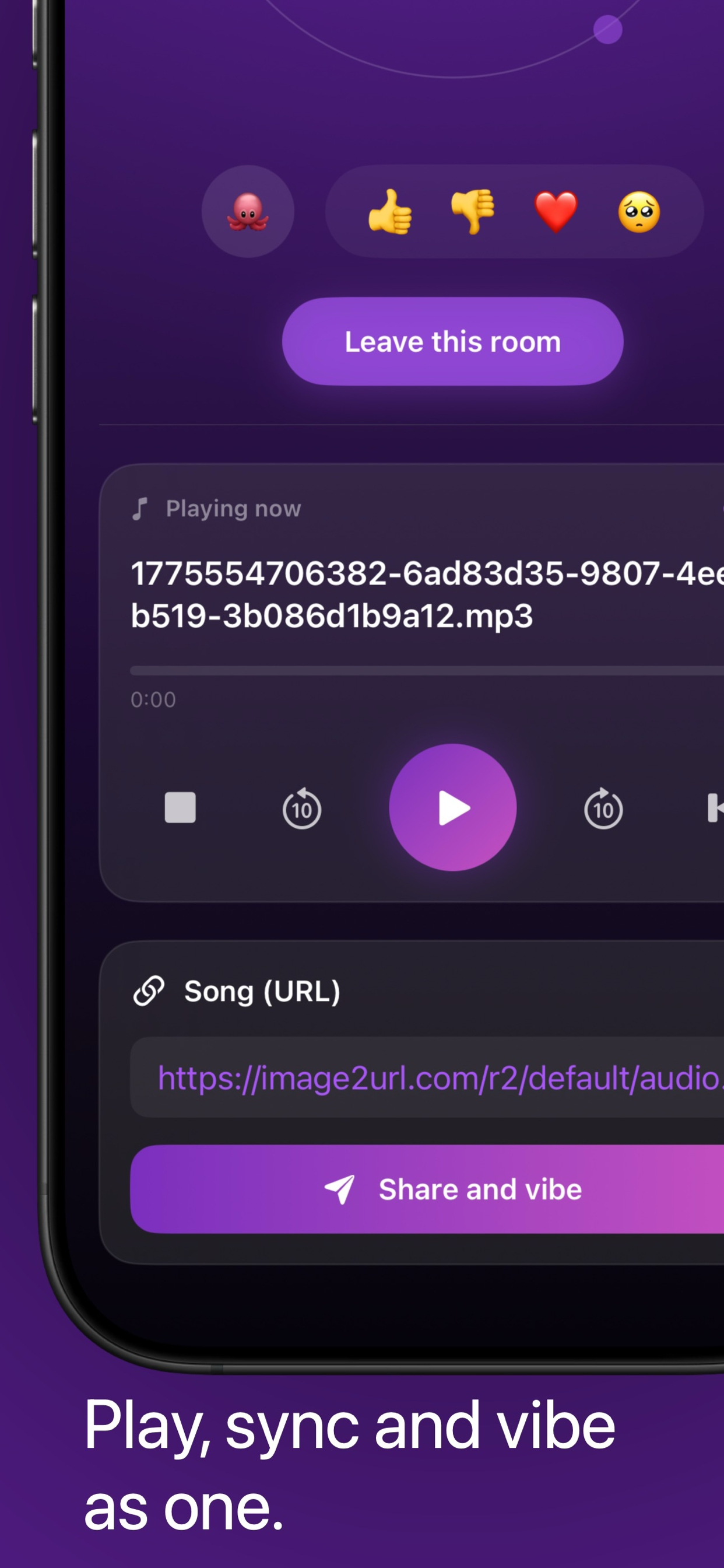Click the mp3 file name title
724x1568 pixels.
click(x=427, y=594)
